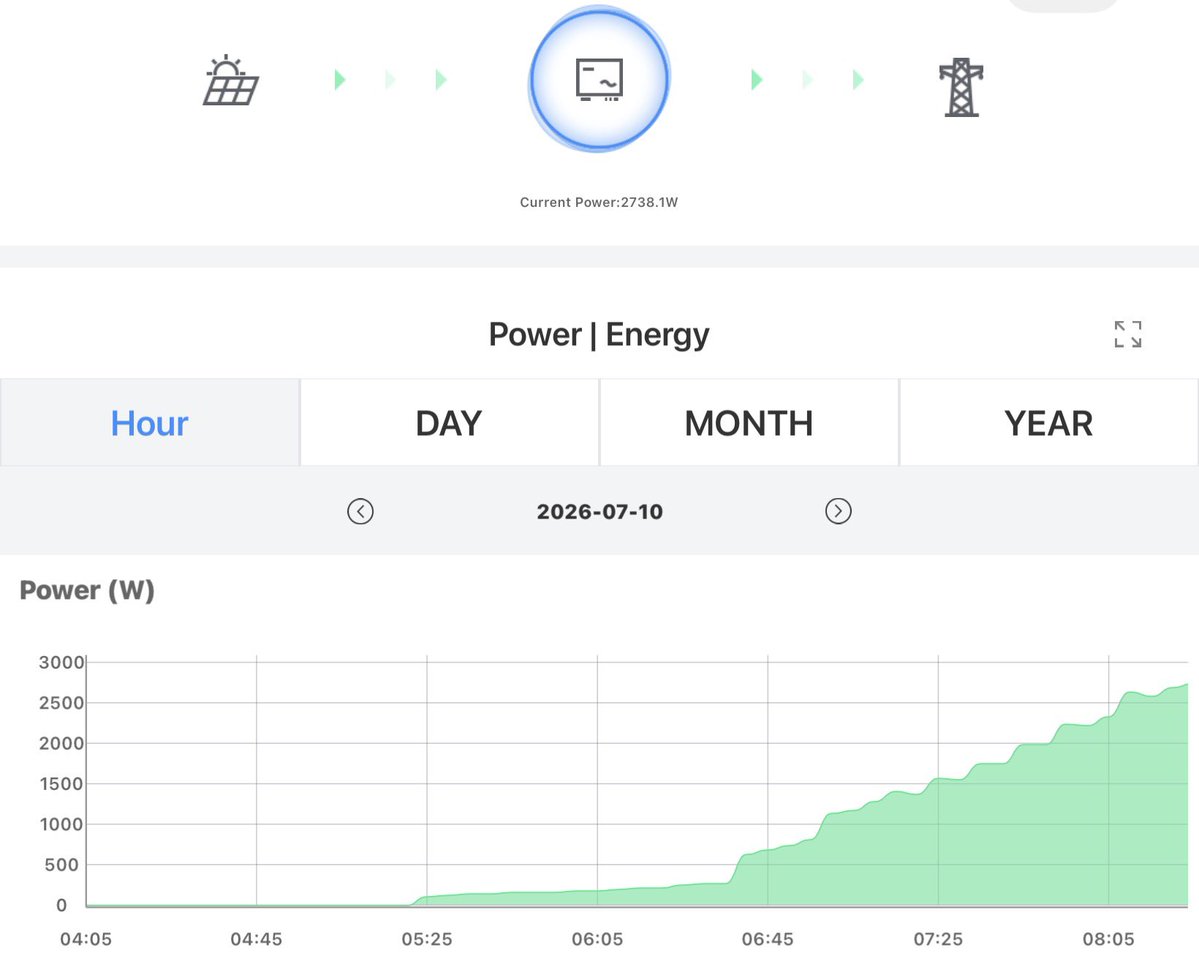
Task: Switch to the YEAR tab
Action: (x=1048, y=423)
